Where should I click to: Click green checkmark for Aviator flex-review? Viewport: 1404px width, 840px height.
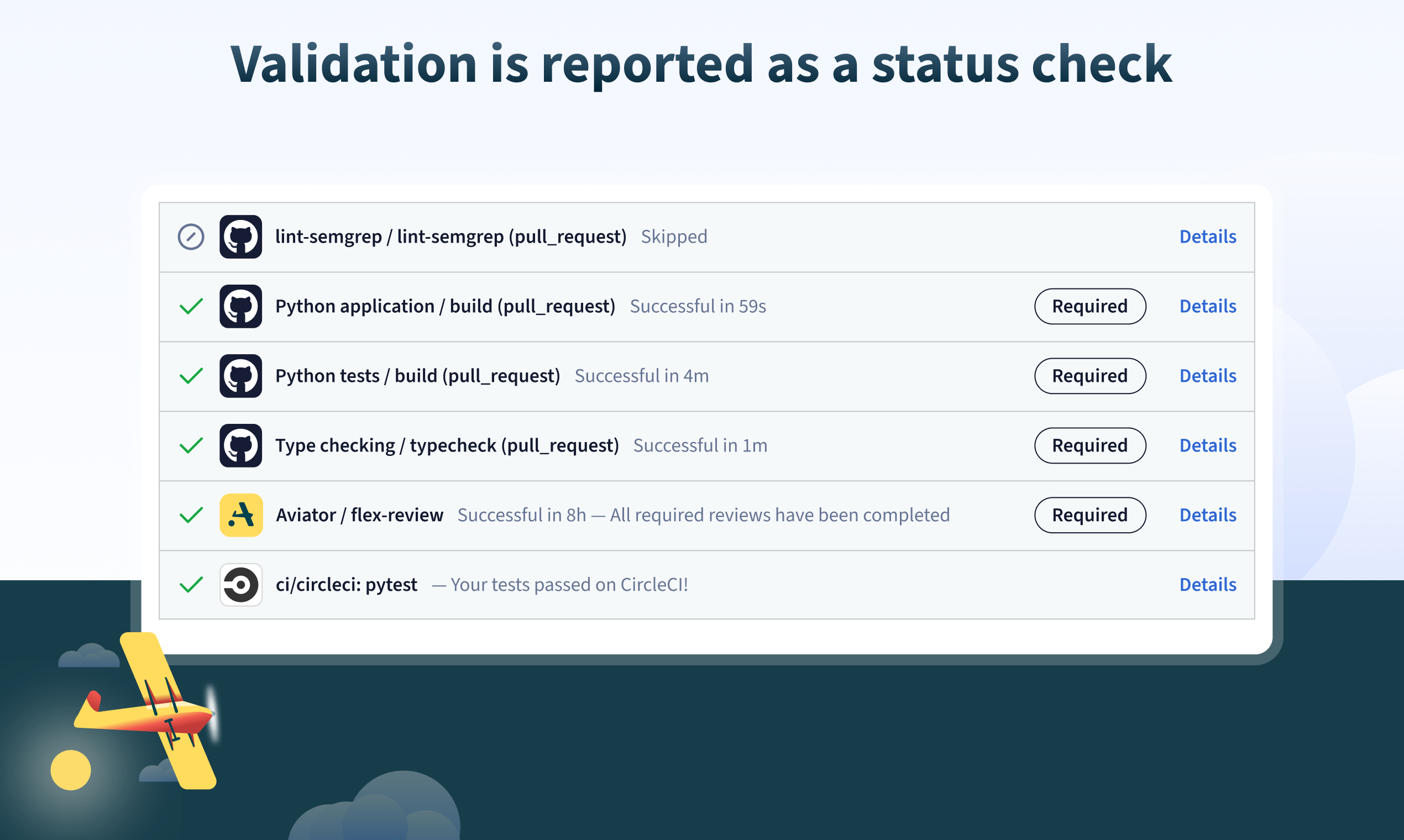191,515
